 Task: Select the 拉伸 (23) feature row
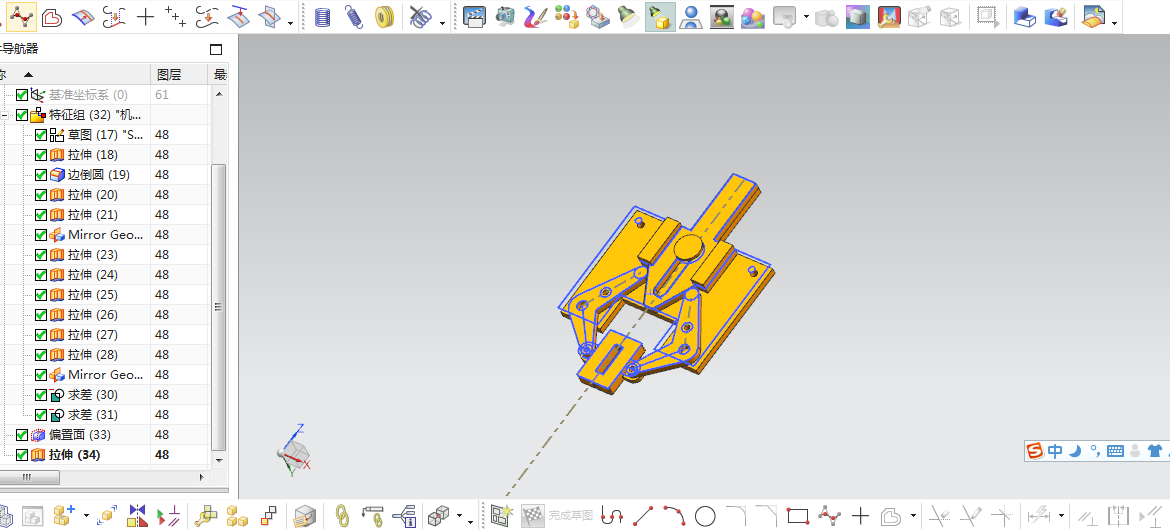point(93,255)
